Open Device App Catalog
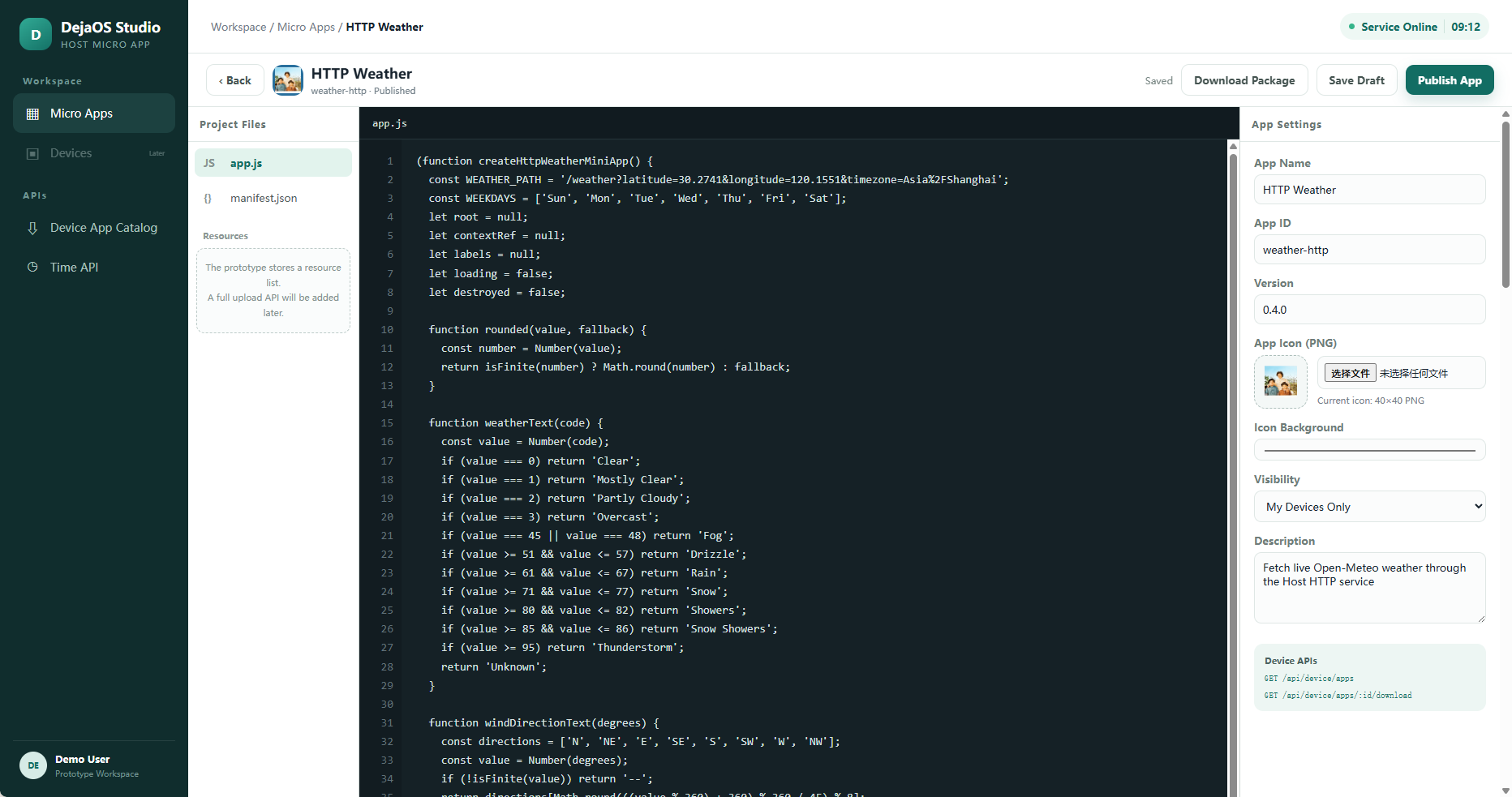 tap(94, 228)
